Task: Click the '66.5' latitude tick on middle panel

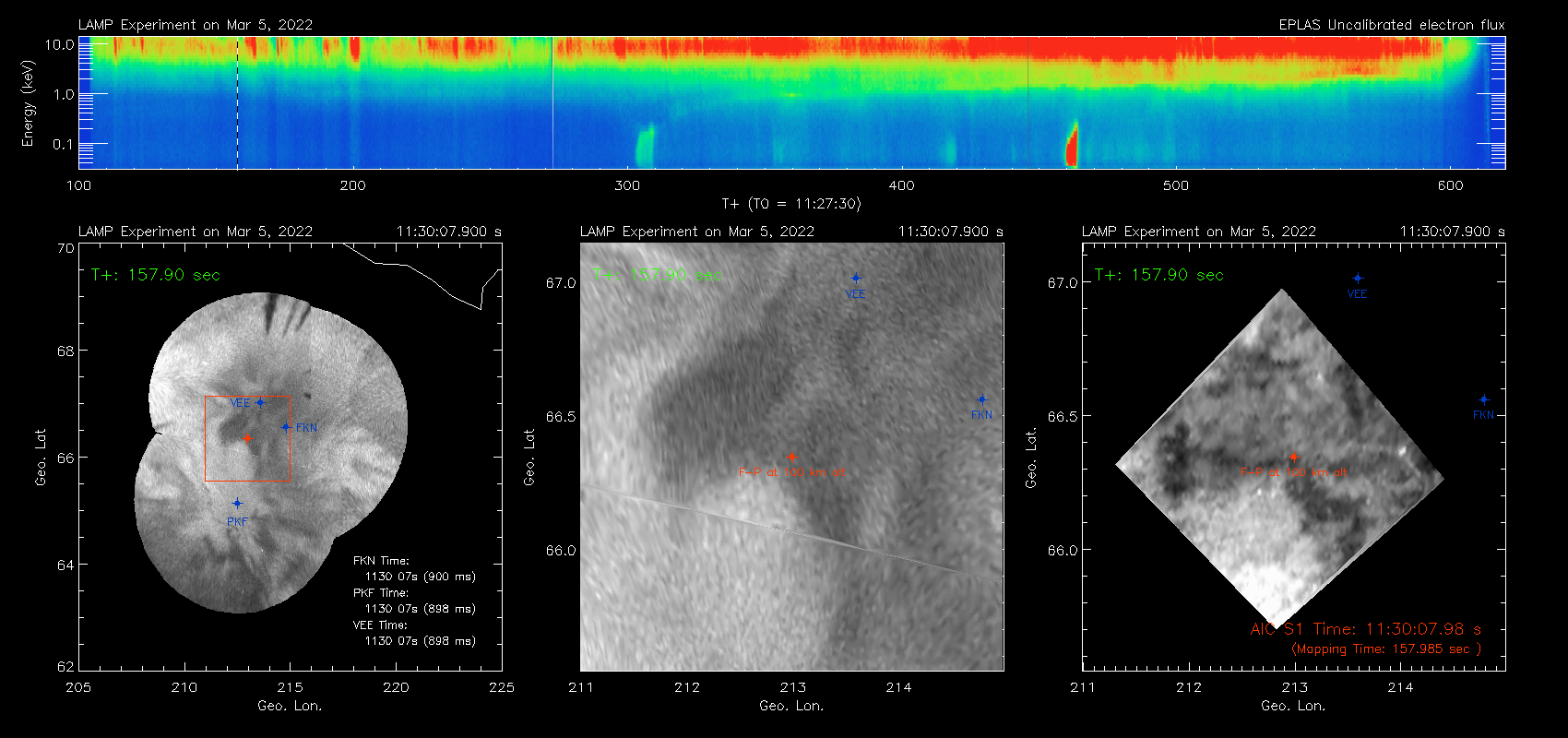Action: [561, 417]
